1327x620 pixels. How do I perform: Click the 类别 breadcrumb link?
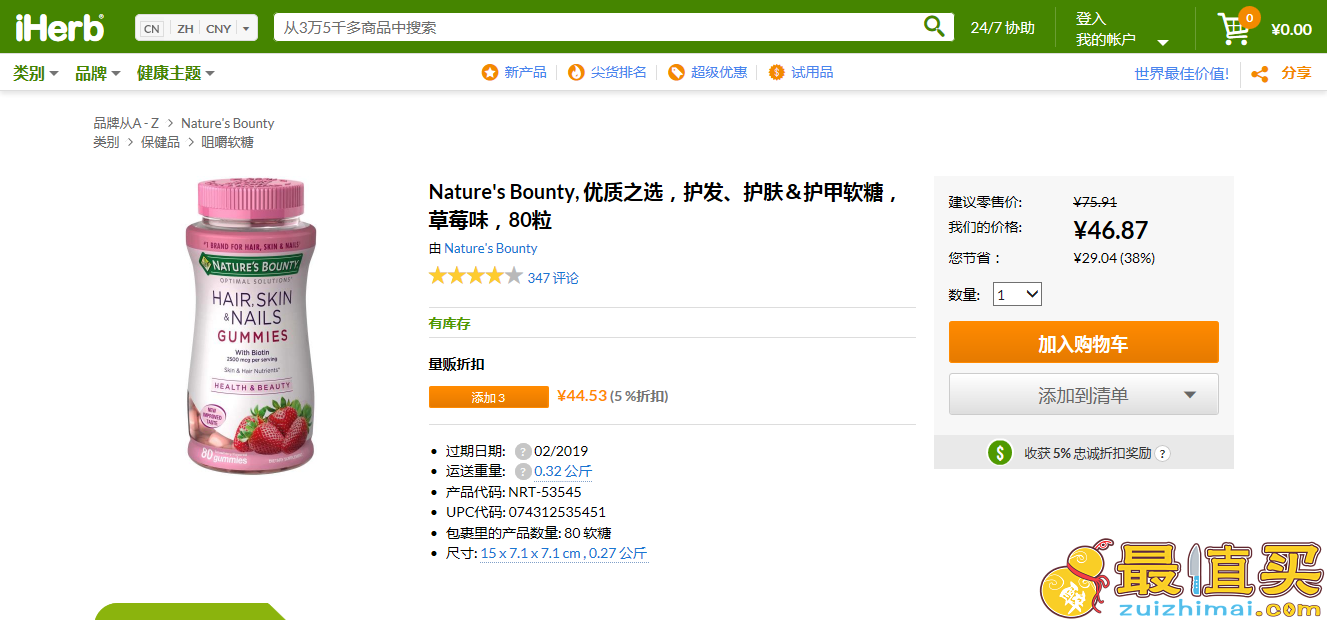coord(106,142)
